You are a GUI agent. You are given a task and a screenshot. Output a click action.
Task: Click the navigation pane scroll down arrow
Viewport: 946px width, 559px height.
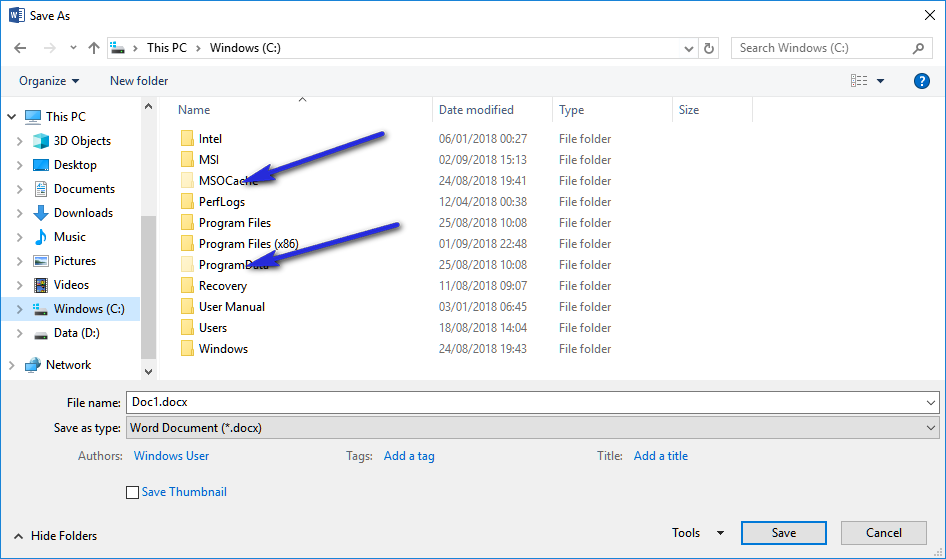(148, 371)
